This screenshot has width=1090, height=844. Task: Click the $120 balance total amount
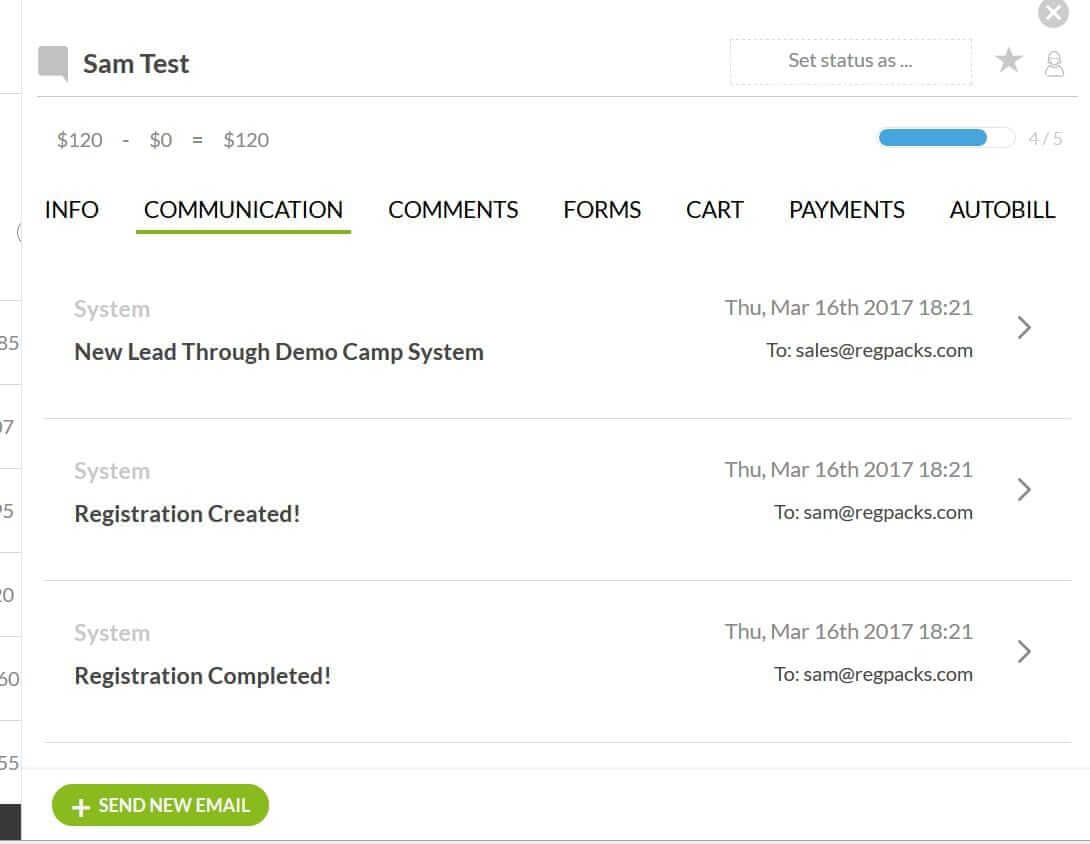click(246, 140)
